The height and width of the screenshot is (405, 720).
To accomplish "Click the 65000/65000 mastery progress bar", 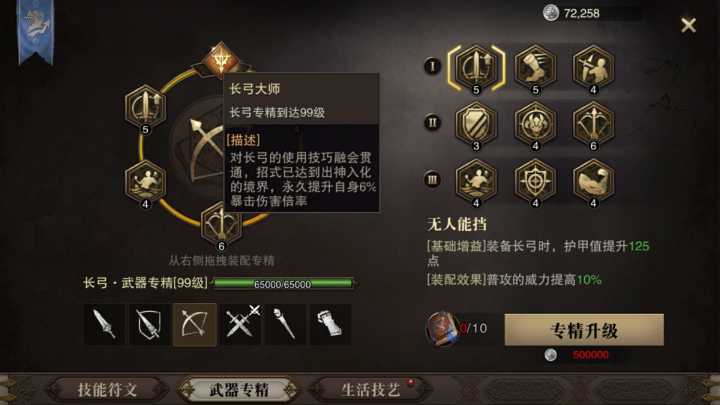I will coord(282,284).
